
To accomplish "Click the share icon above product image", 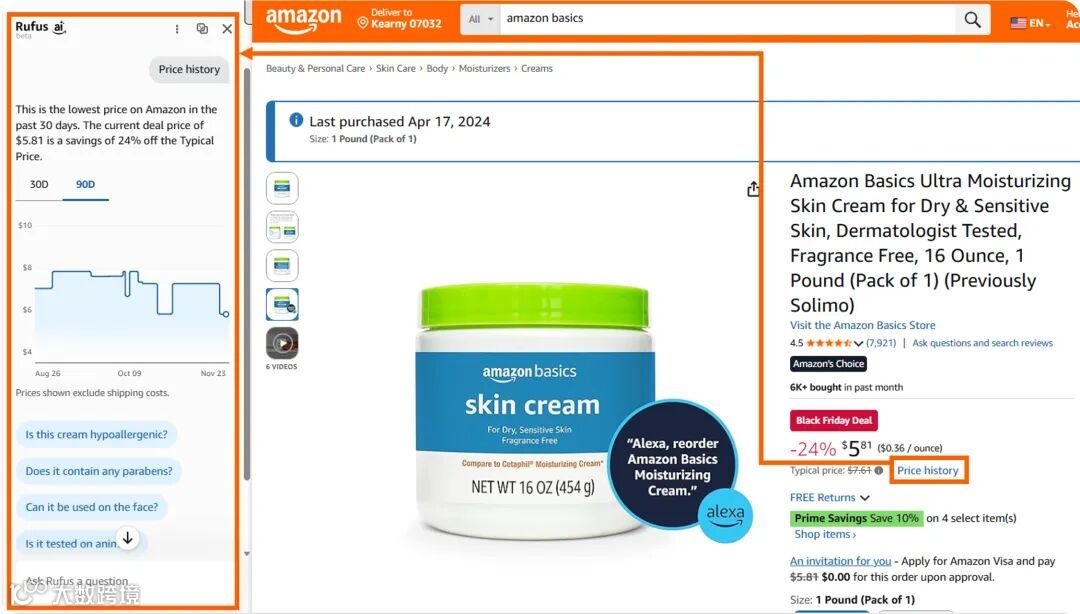I will 753,188.
